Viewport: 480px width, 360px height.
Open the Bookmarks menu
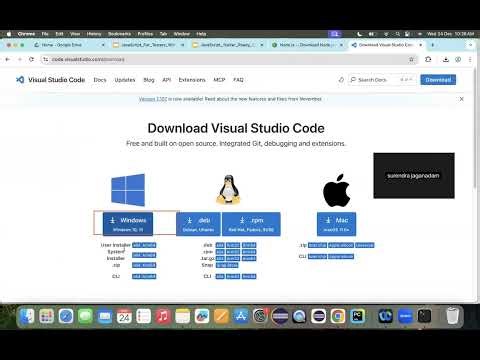pyautogui.click(x=119, y=34)
